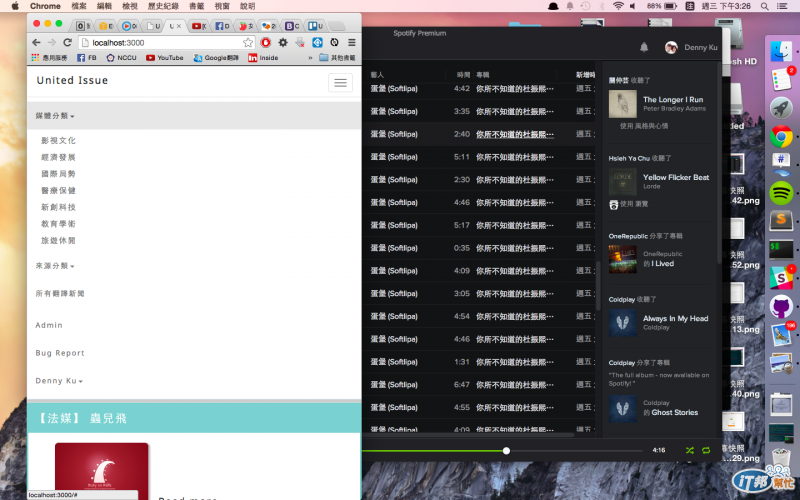The width and height of the screenshot is (800, 500).
Task: Toggle the United Issue navbar hamburger button
Action: pyautogui.click(x=340, y=83)
